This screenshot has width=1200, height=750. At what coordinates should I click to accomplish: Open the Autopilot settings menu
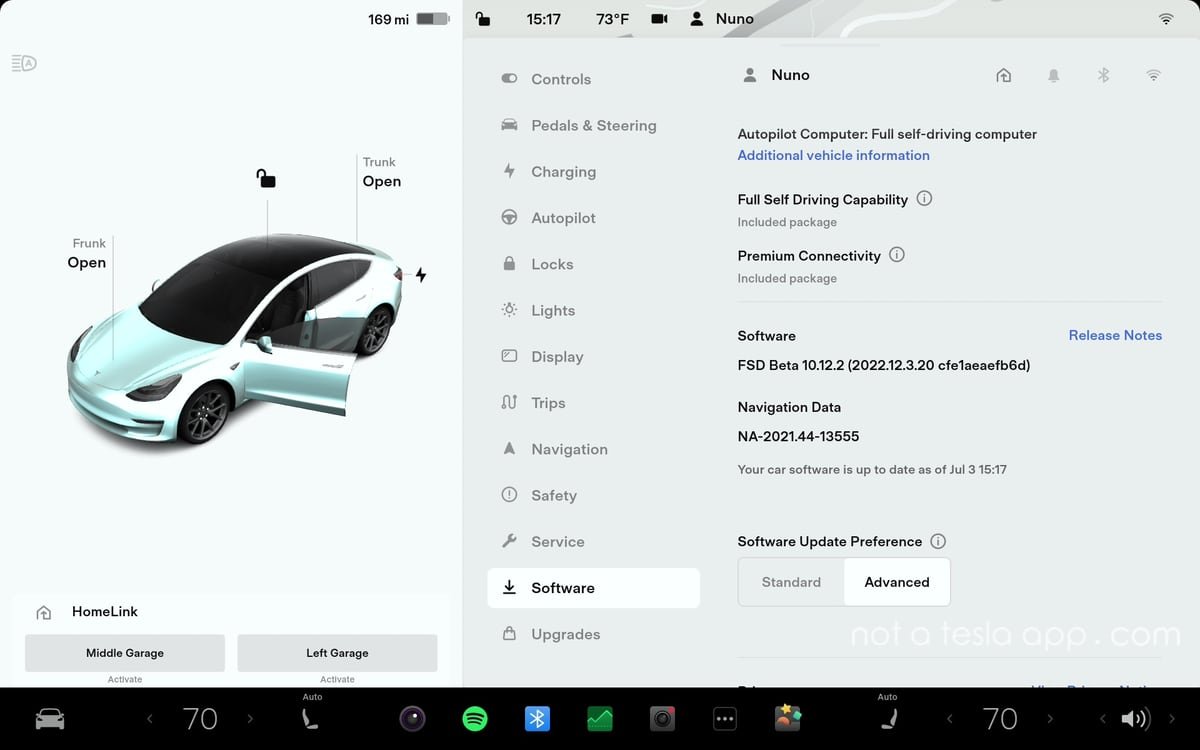point(563,218)
